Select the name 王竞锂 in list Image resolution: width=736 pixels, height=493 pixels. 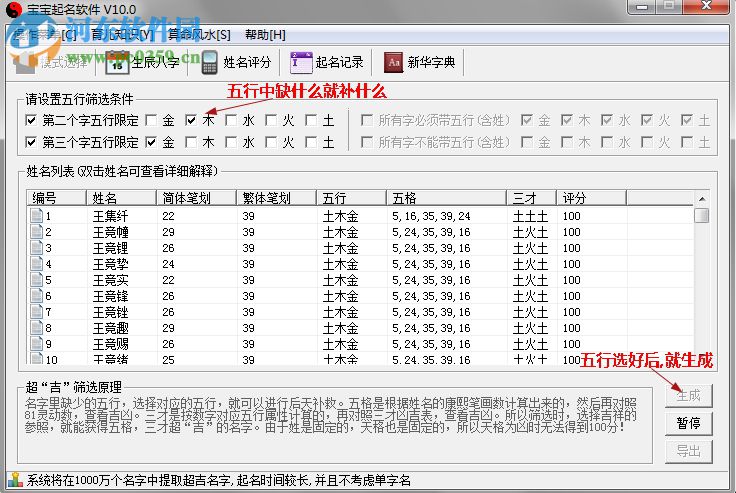pyautogui.click(x=110, y=248)
